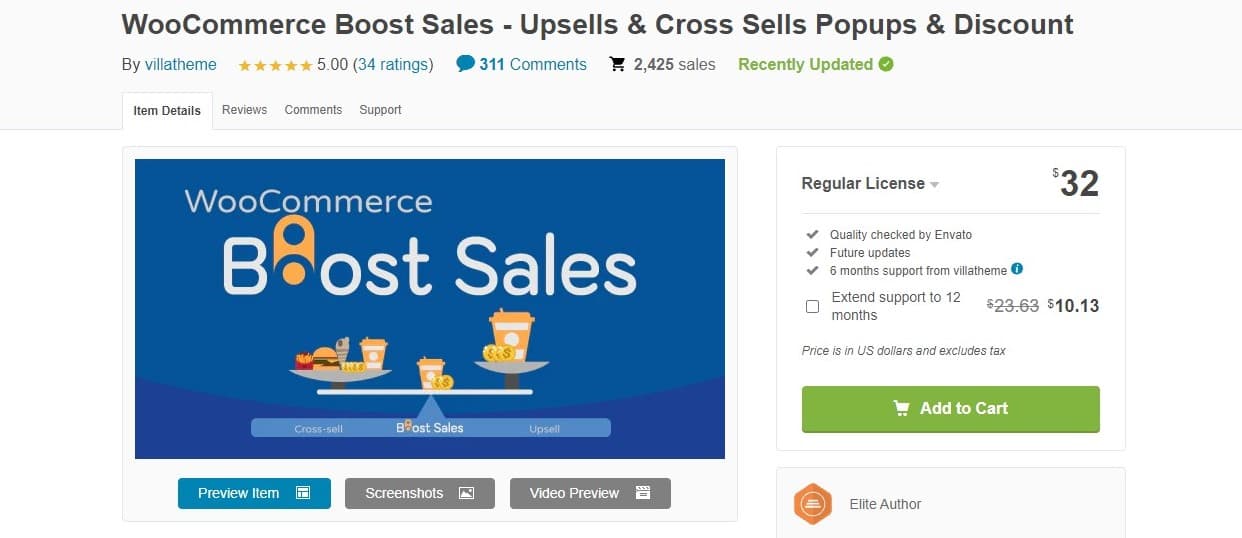This screenshot has height=538, width=1242.
Task: Open the 311 Comments link
Action: pos(533,64)
